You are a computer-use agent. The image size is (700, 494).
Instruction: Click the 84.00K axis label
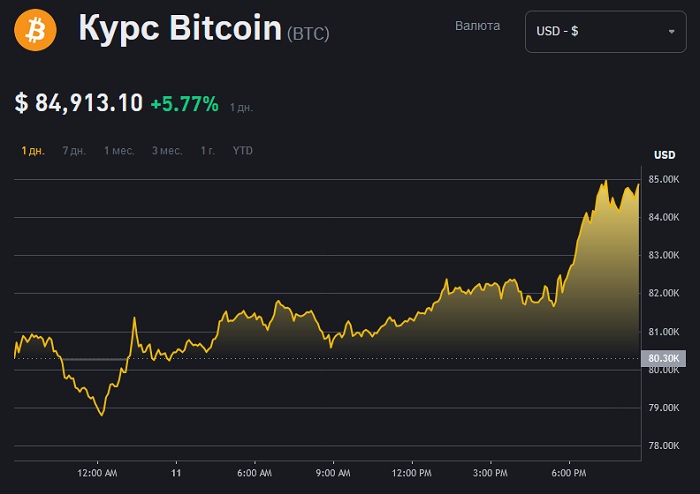663,217
